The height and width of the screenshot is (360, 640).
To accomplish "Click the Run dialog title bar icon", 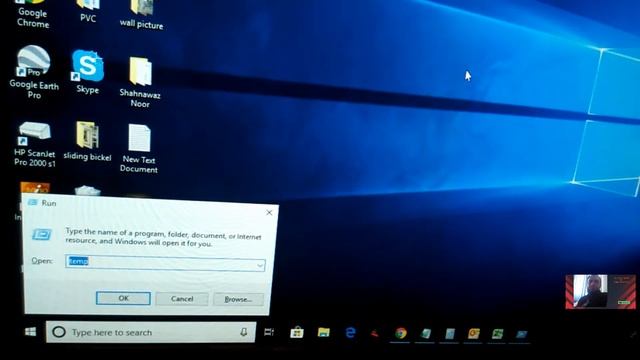I will [33, 202].
